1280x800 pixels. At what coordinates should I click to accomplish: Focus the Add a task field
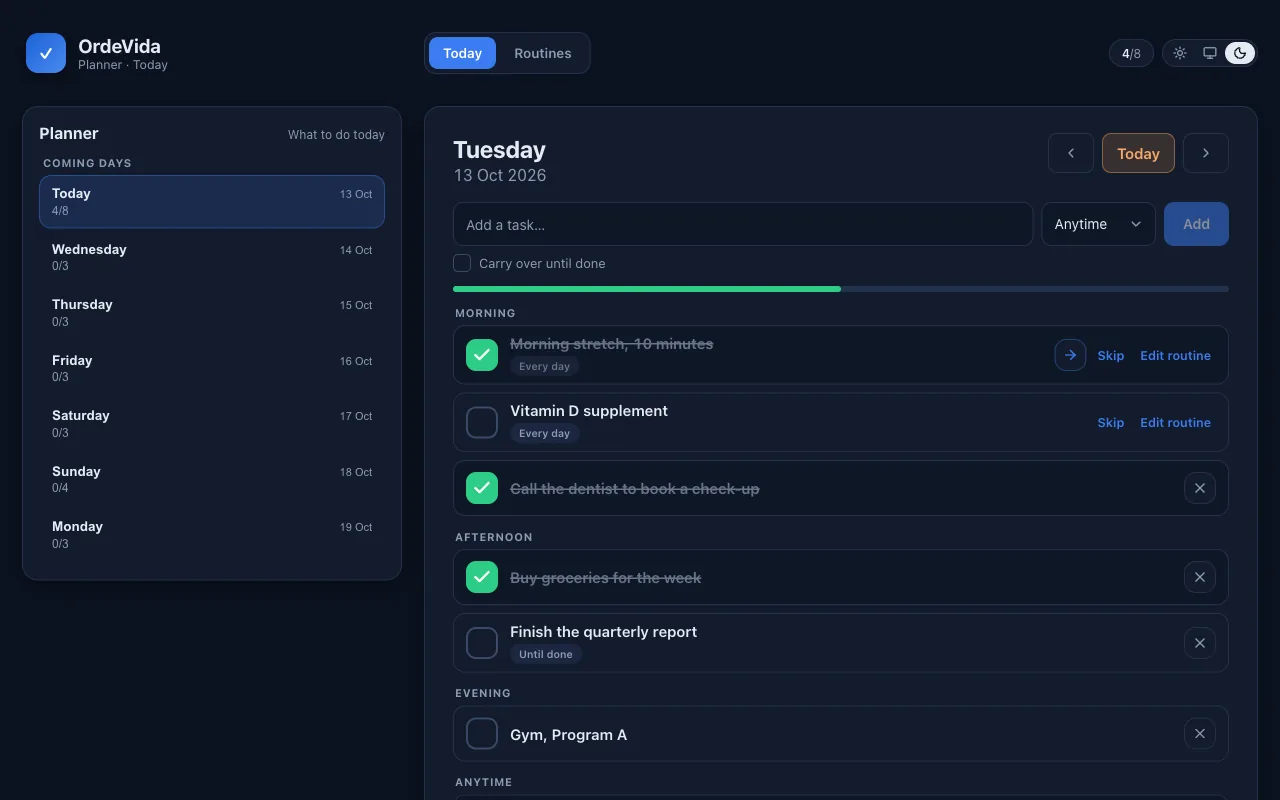(x=743, y=224)
